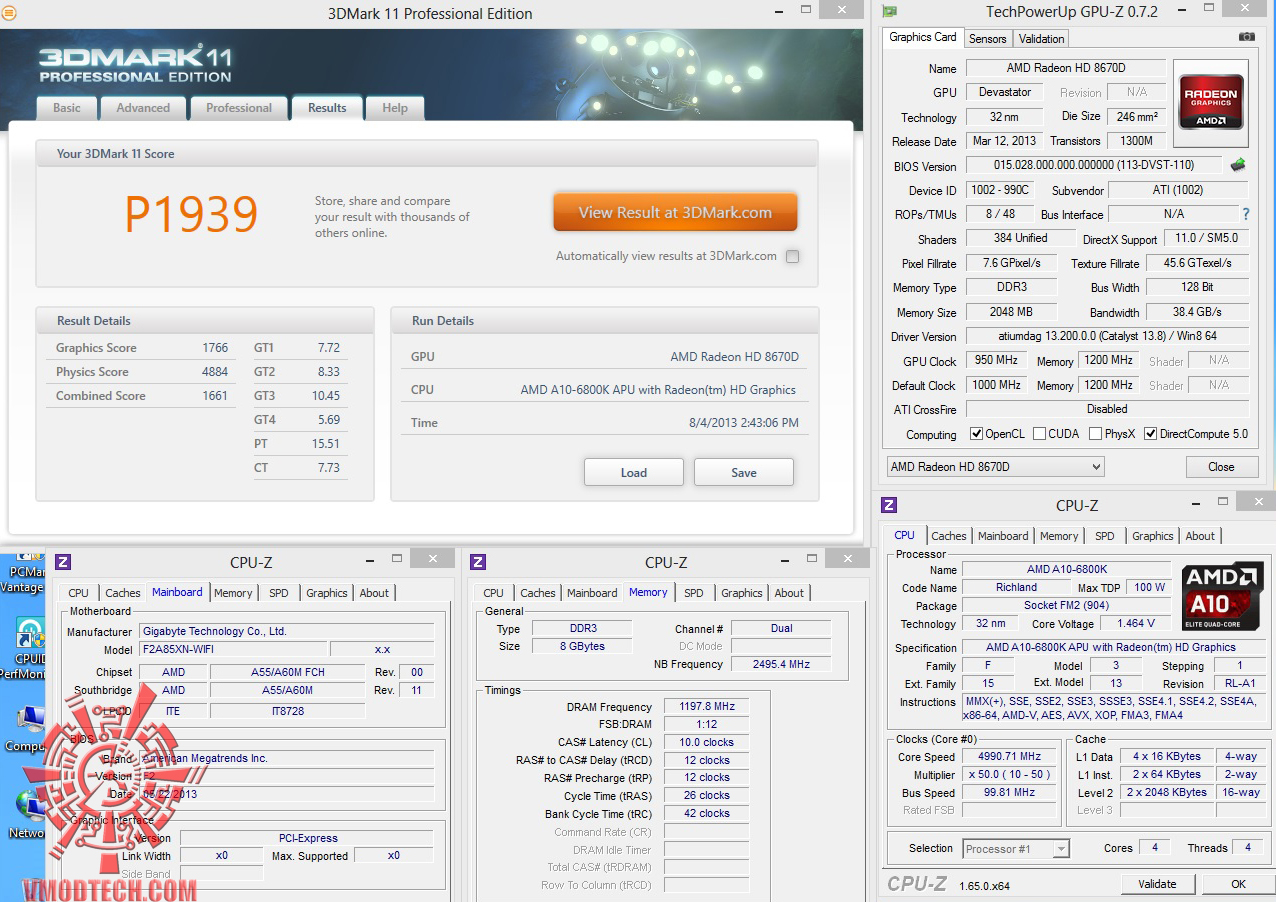Open the CPUID PerfMonitor desktop shortcut
This screenshot has height=902, width=1276.
26,646
